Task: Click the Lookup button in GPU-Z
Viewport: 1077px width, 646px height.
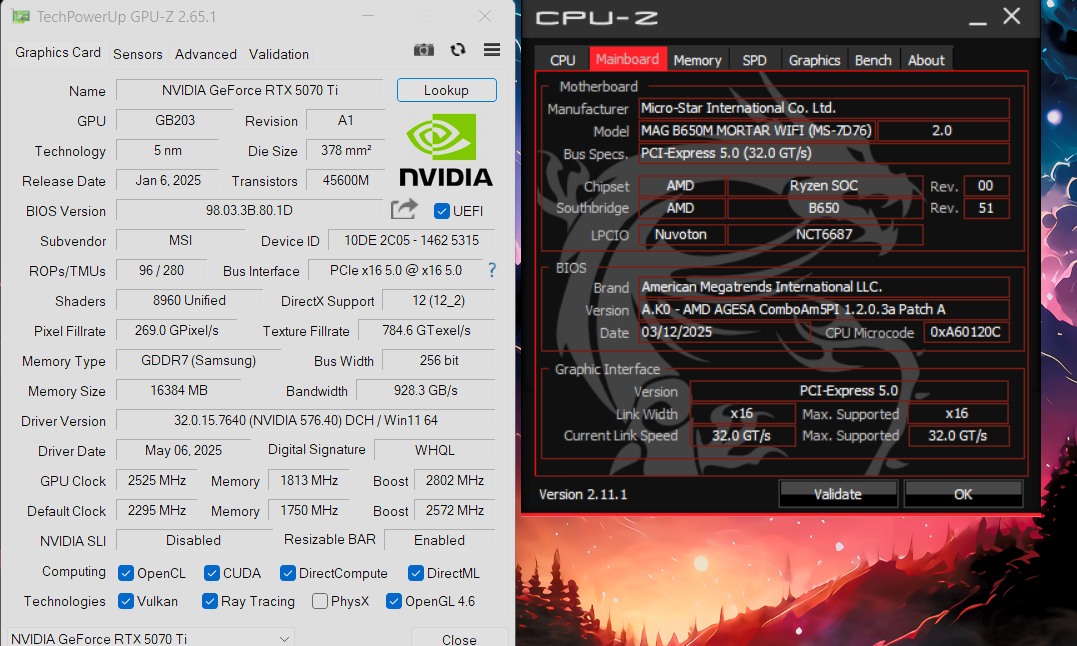Action: (x=446, y=90)
